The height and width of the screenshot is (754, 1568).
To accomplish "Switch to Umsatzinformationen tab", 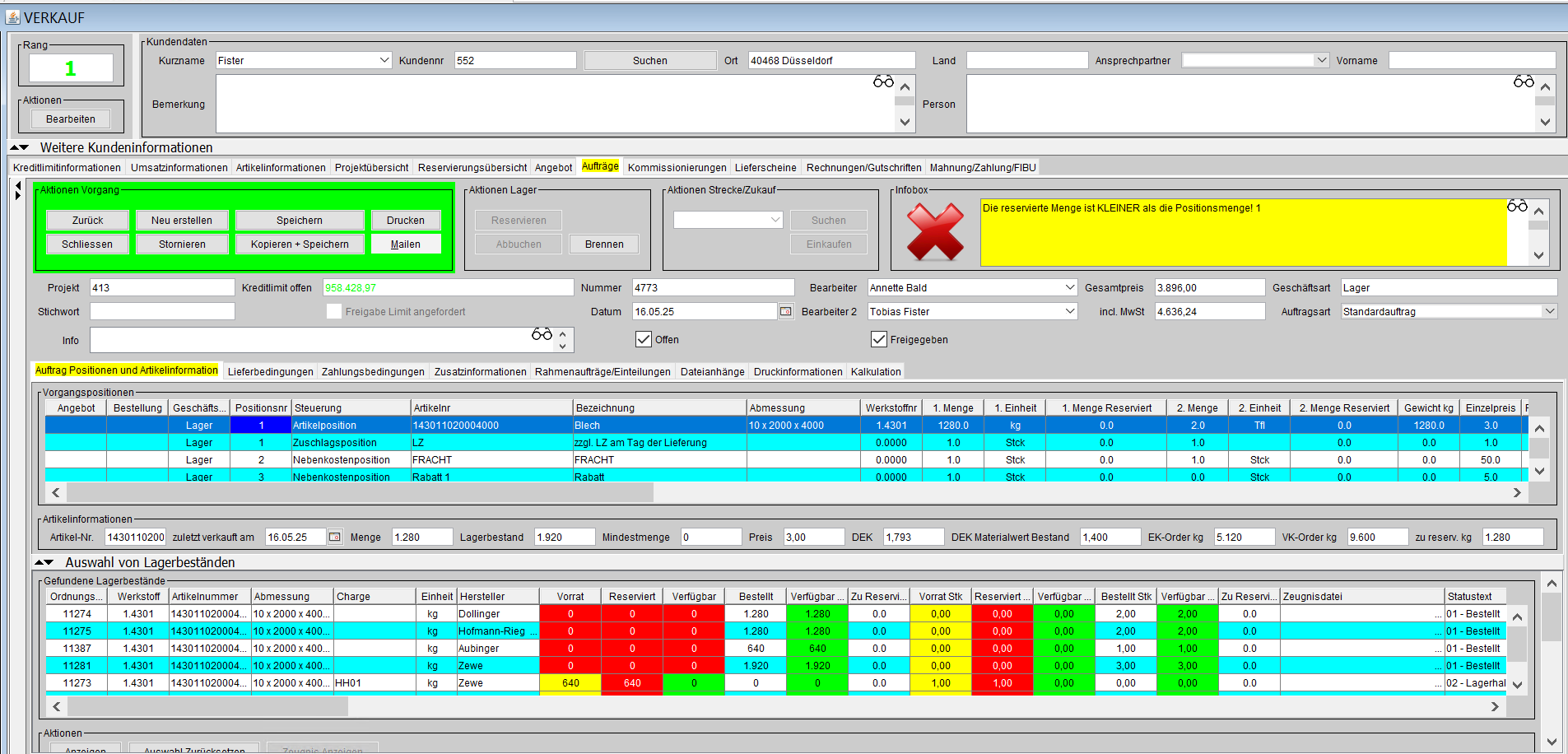I will tap(179, 167).
